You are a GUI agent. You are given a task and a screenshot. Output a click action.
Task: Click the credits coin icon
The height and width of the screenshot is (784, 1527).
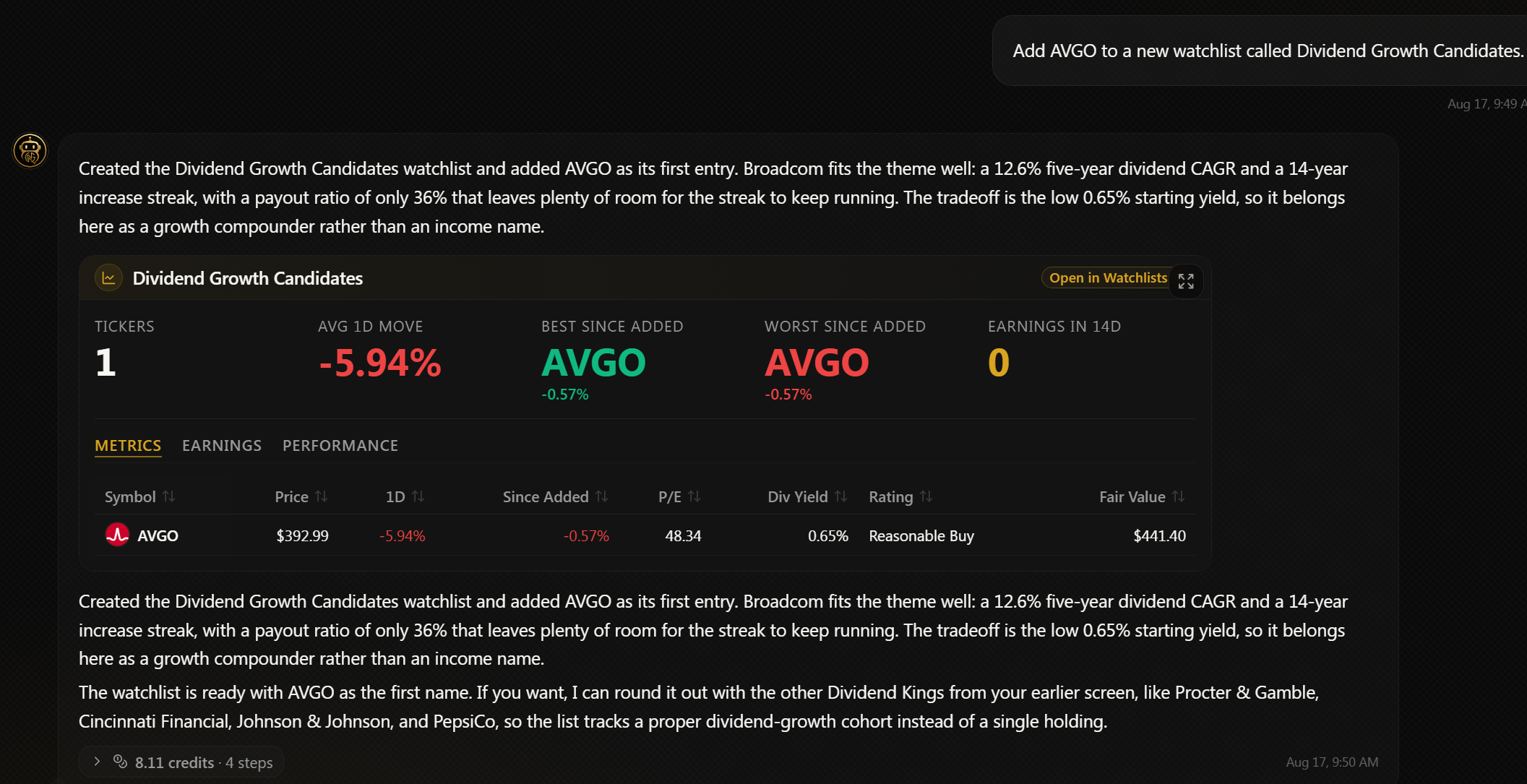[120, 762]
